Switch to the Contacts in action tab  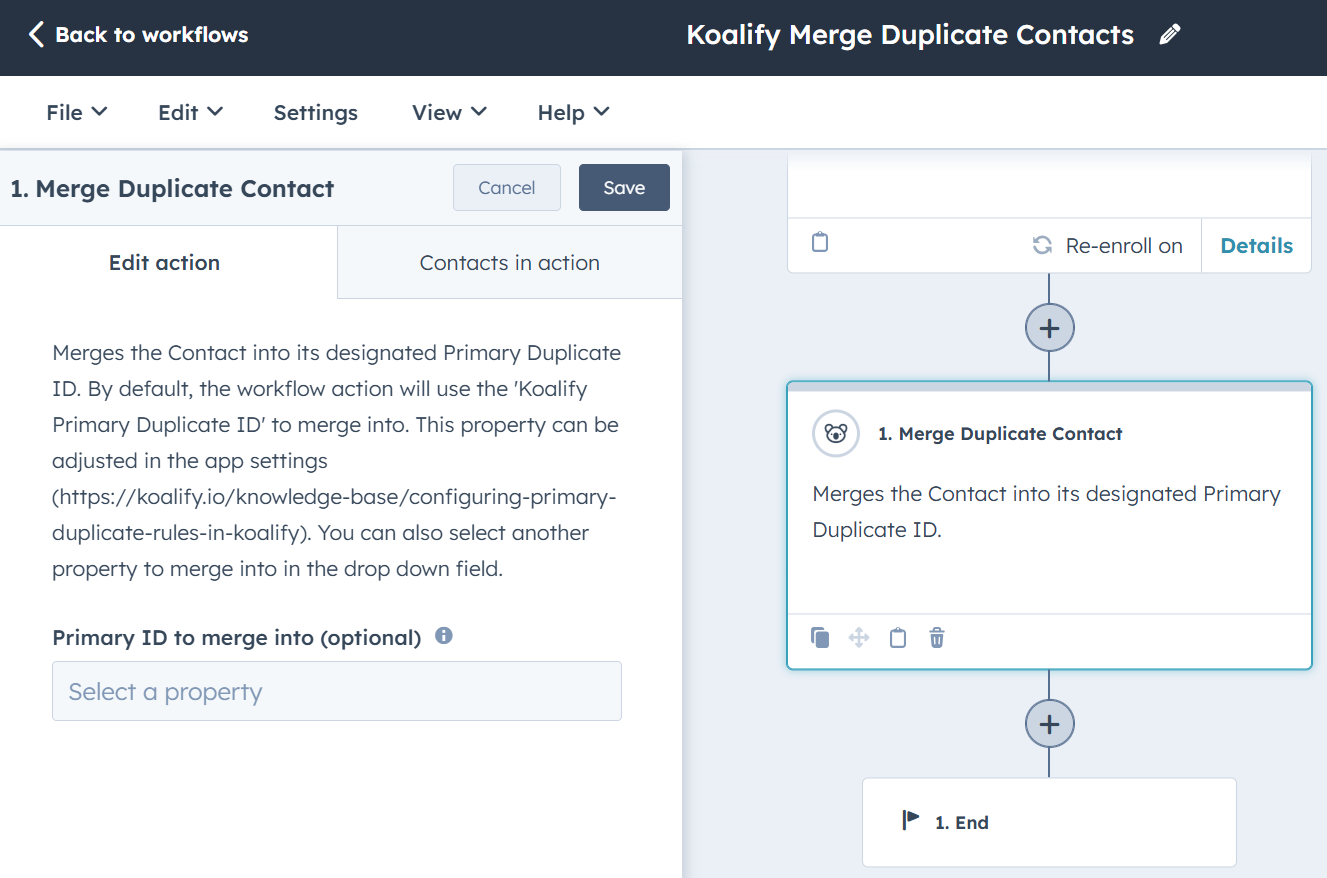click(509, 263)
